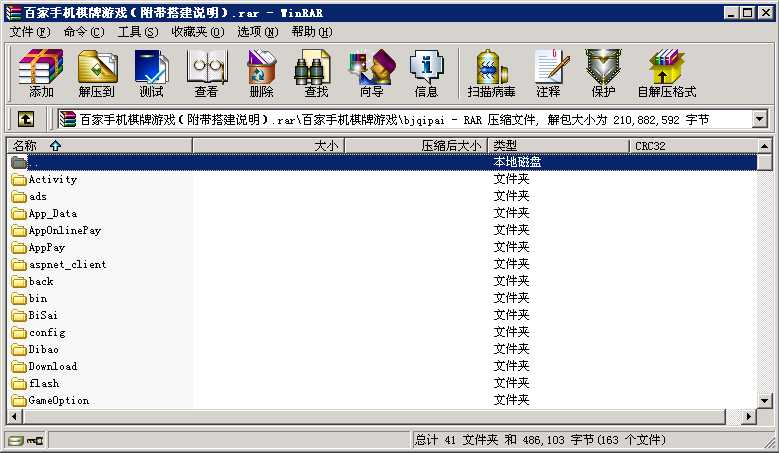Open the 收藏夹(O) menu
The image size is (779, 453).
(x=197, y=32)
